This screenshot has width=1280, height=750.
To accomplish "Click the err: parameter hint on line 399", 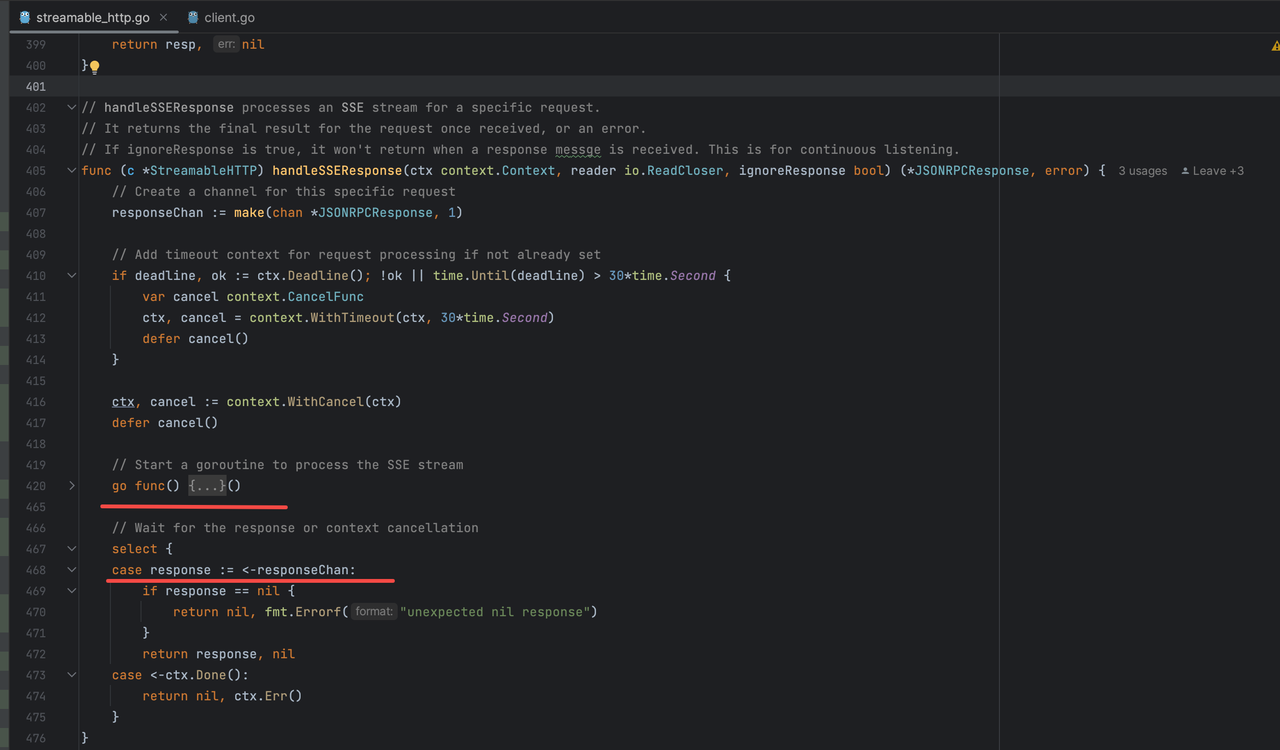I will click(226, 44).
